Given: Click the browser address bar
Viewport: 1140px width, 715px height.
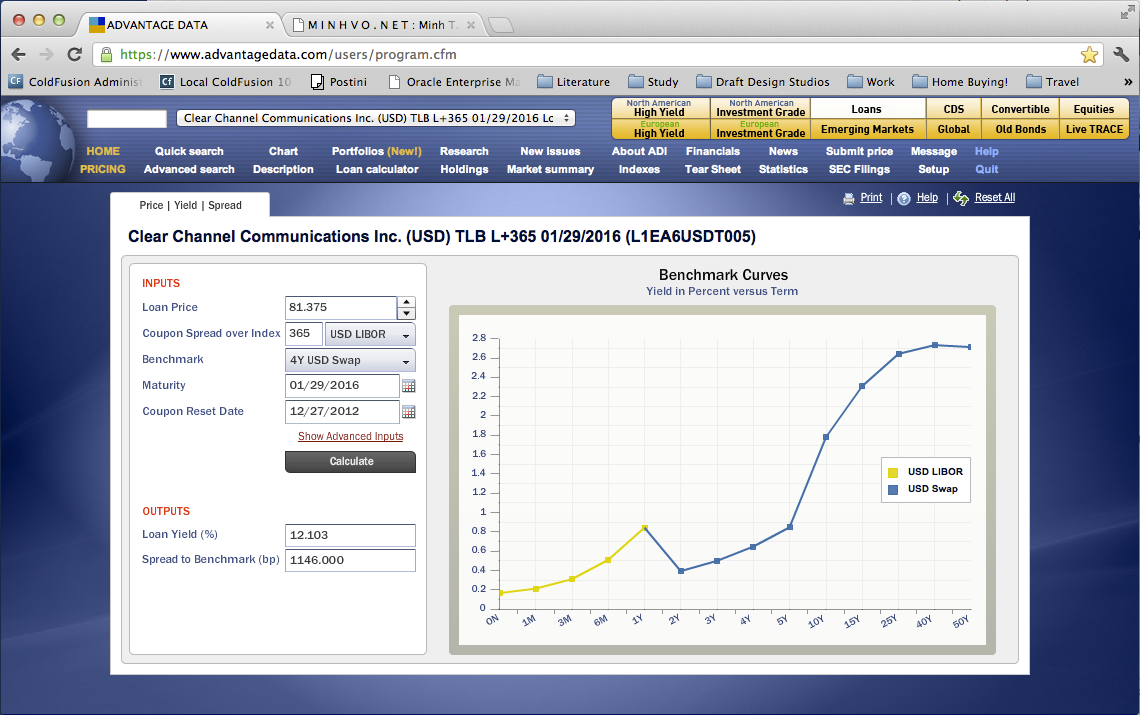Looking at the screenshot, I should (596, 55).
